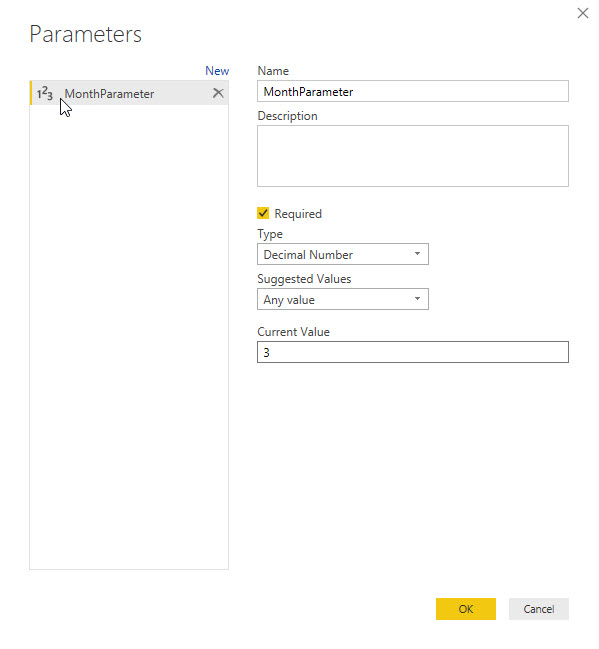Confirm the parameters with OK
The height and width of the screenshot is (649, 599).
(x=466, y=609)
